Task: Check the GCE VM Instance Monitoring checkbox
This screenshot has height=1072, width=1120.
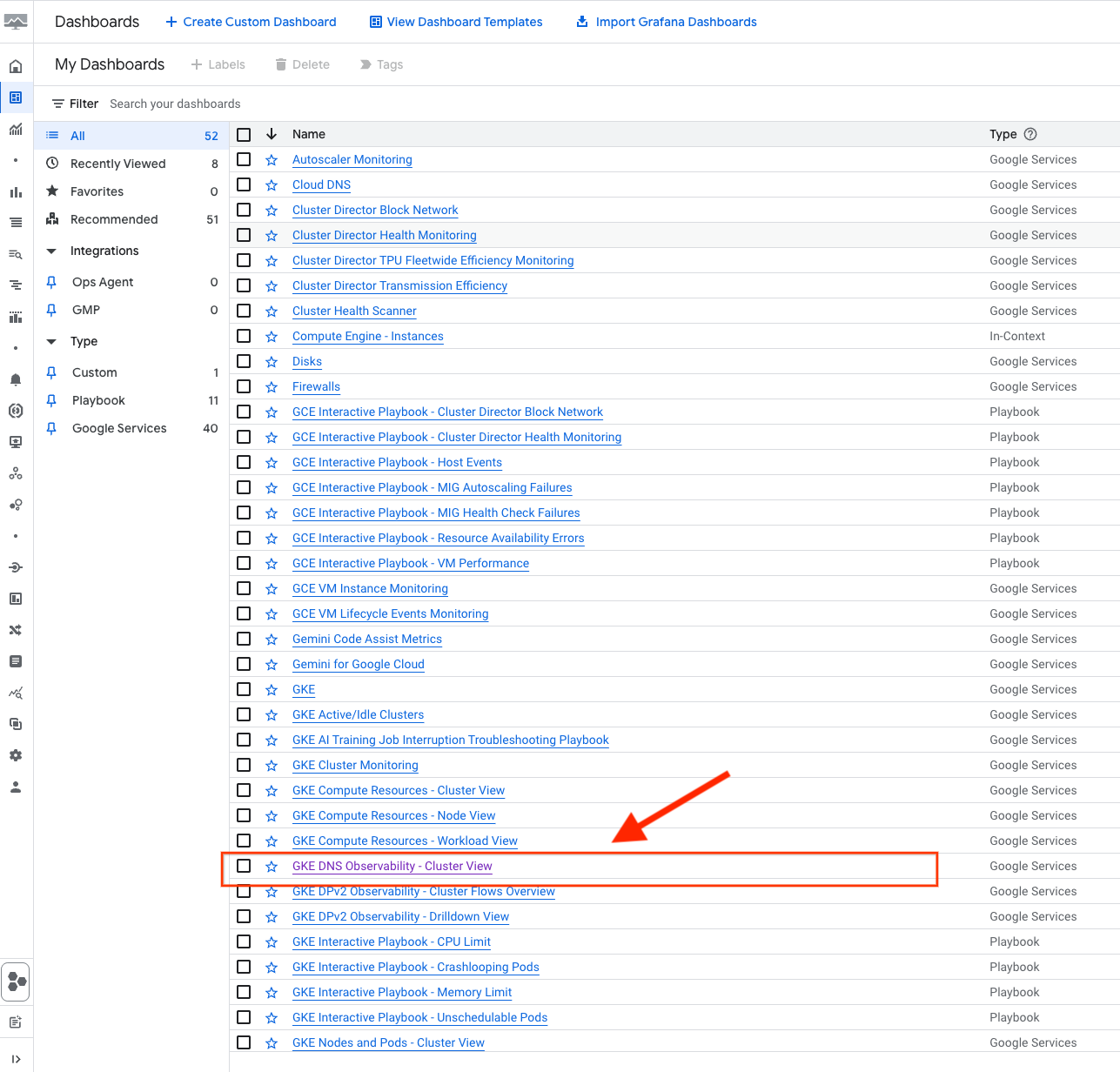Action: (x=244, y=588)
